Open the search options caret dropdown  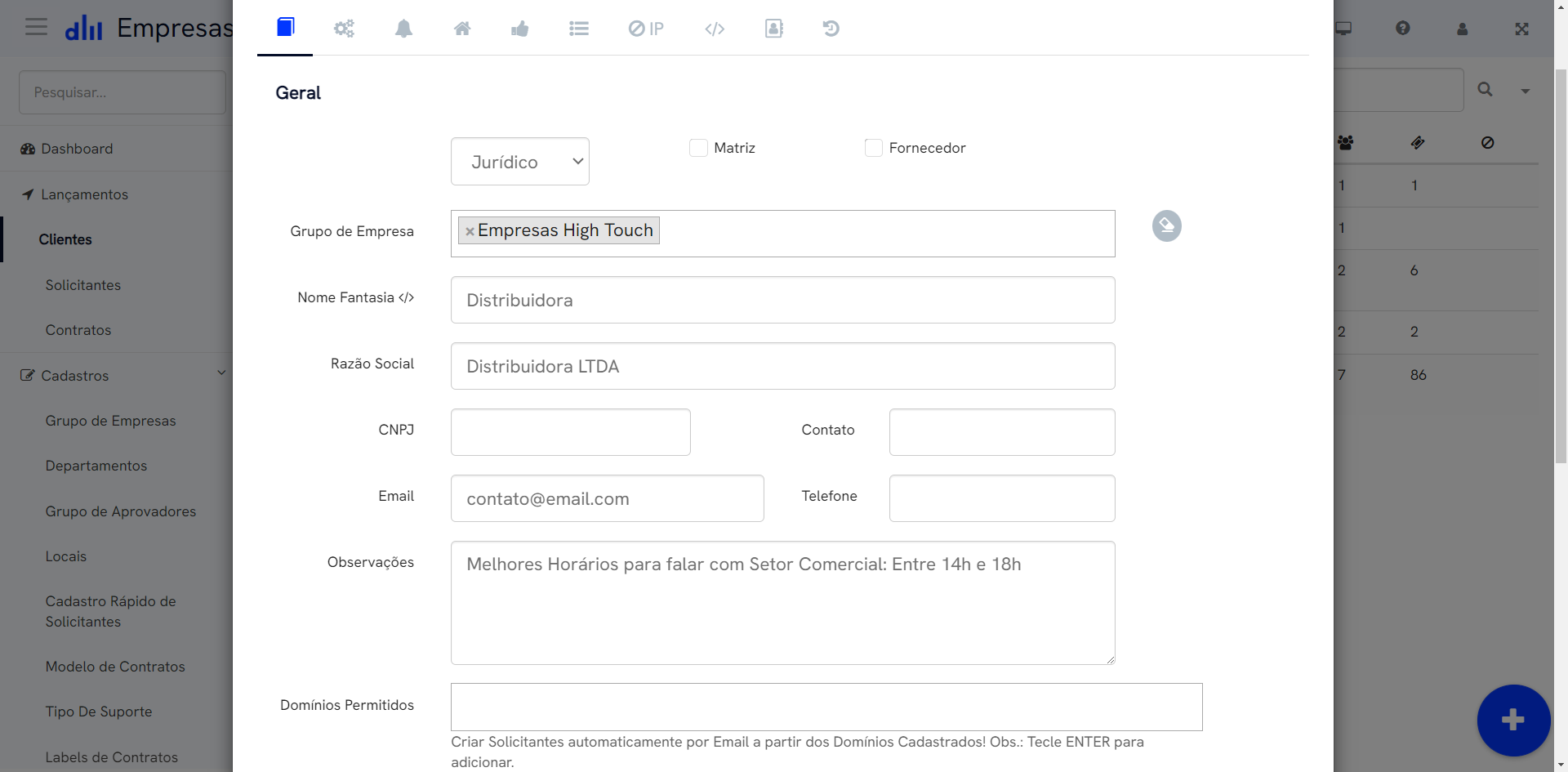pyautogui.click(x=1526, y=91)
